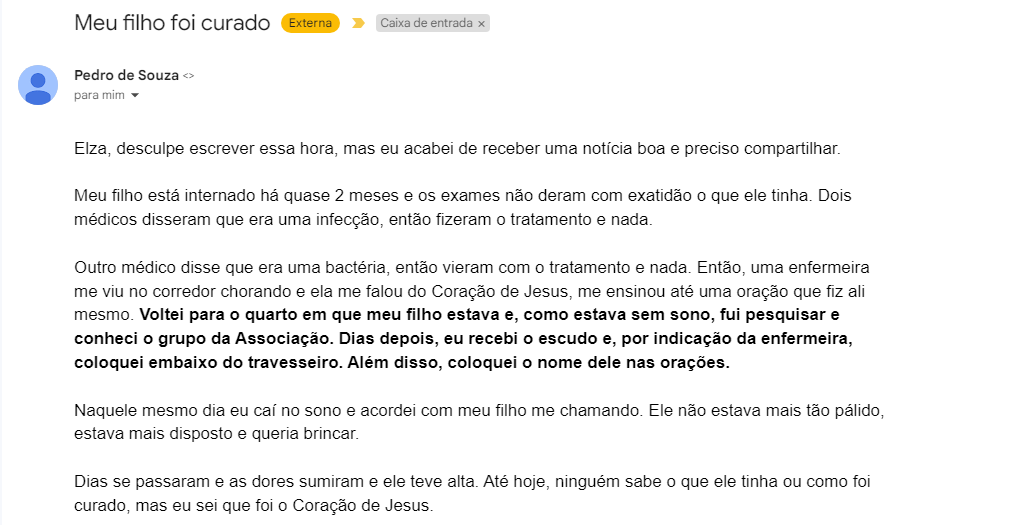Screen dimensions: 1015x528
Task: Click the para mim recipient text
Action: 99,95
